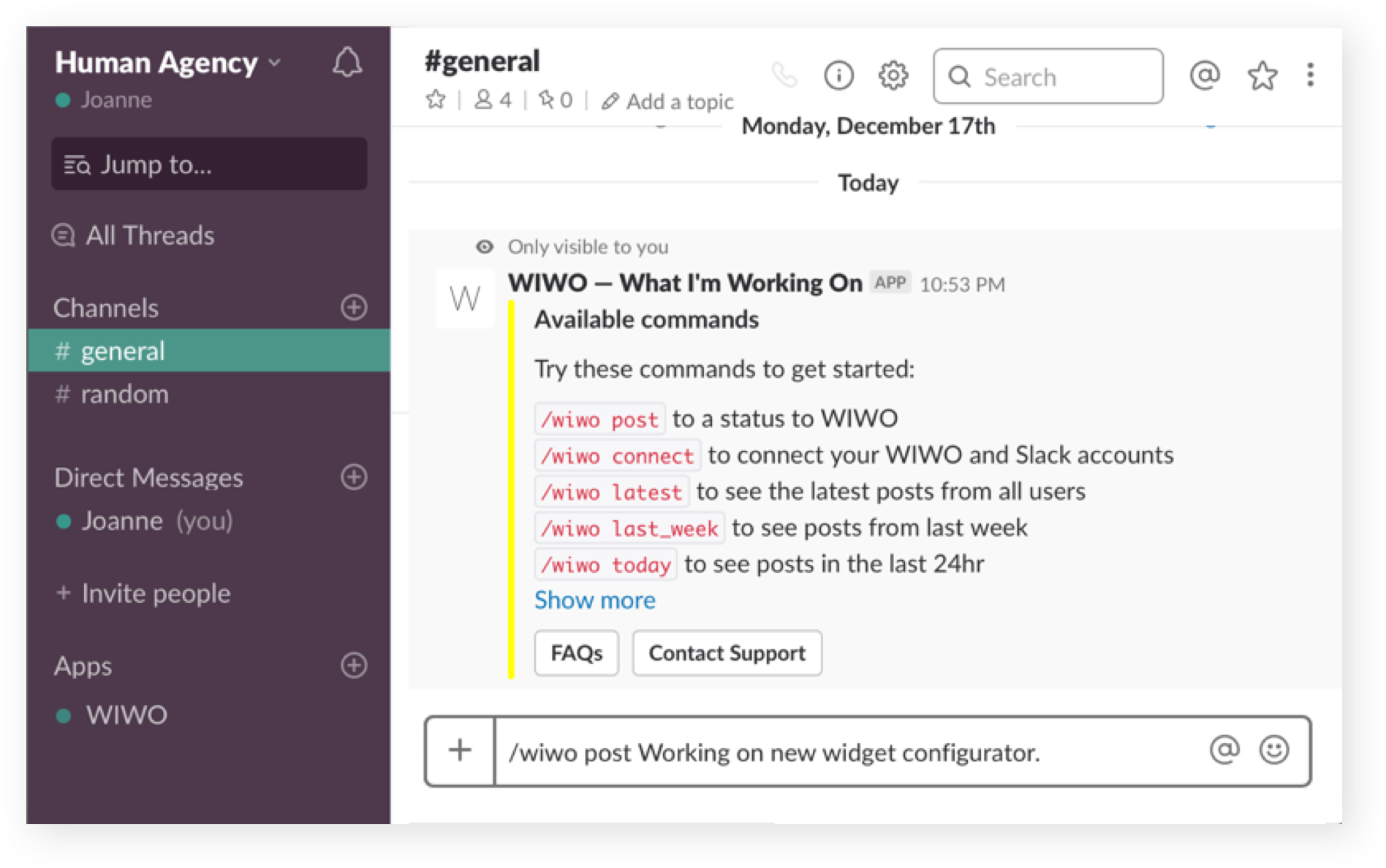Open more options vertical dots menu
Image resolution: width=1386 pixels, height=868 pixels.
point(1310,75)
